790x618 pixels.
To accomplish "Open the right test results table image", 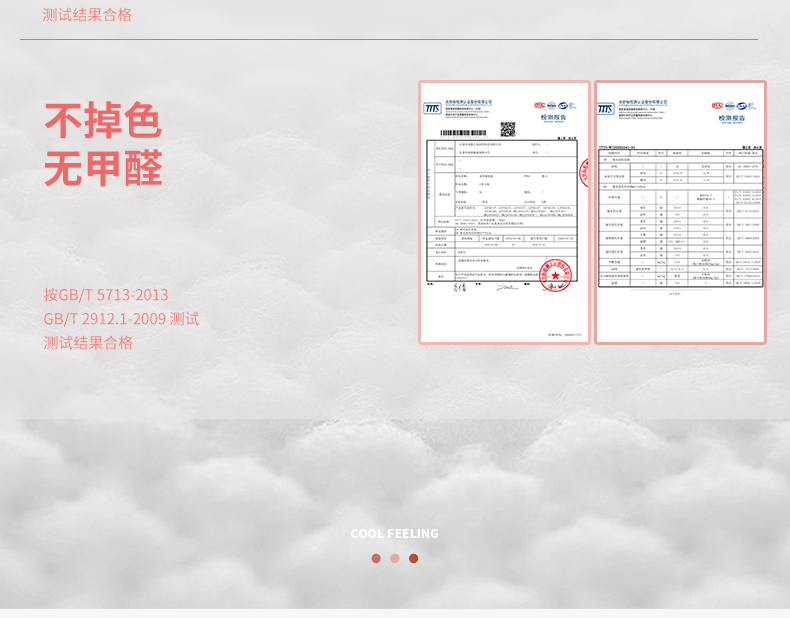I will tap(681, 213).
